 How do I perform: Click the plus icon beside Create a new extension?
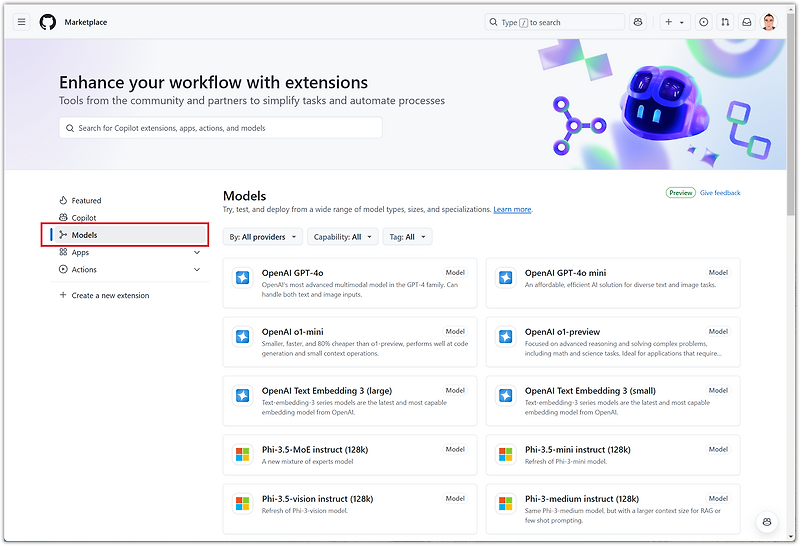point(63,295)
